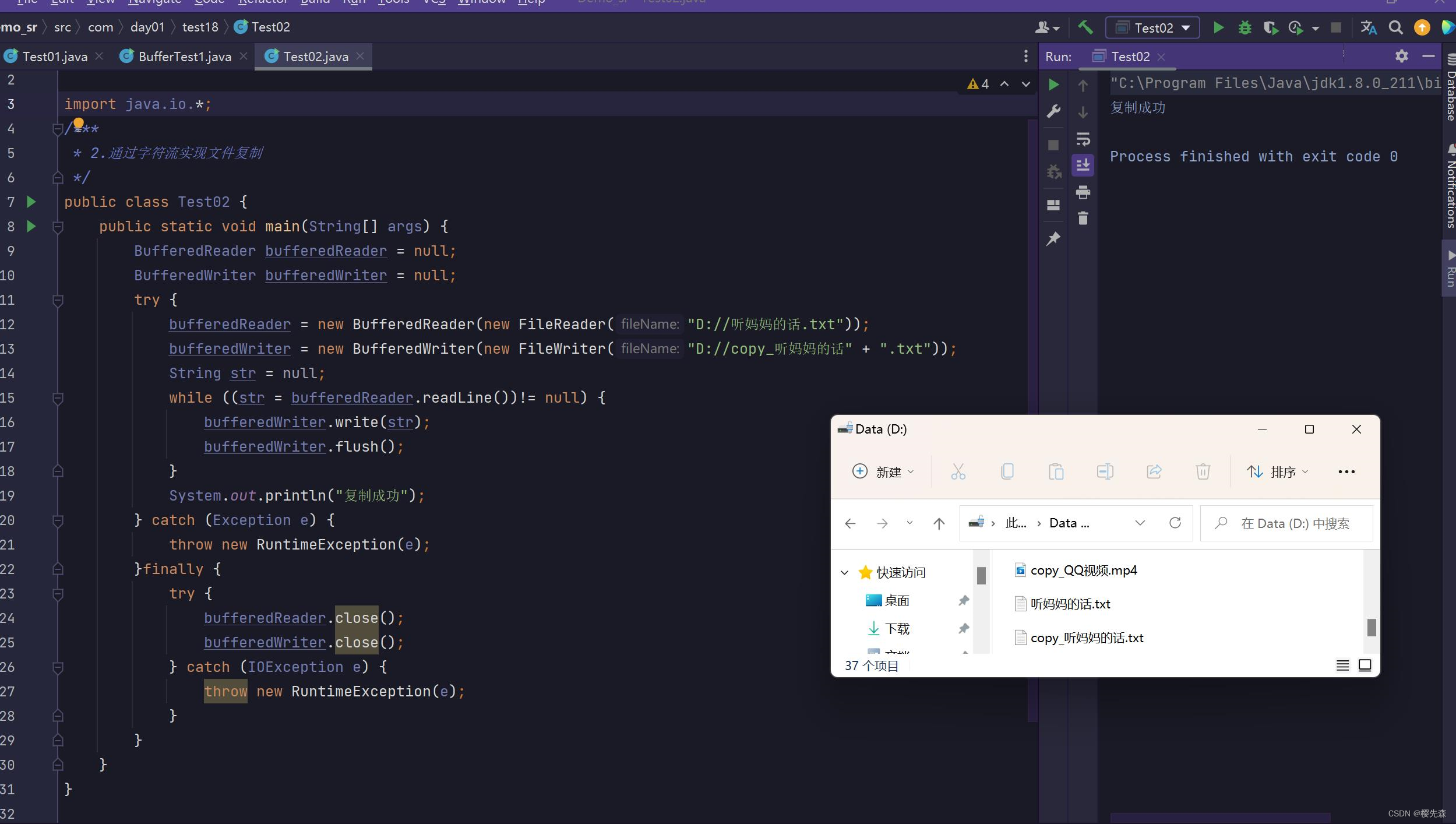Click the Build project hammer icon
The width and height of the screenshot is (1456, 824).
[x=1085, y=27]
